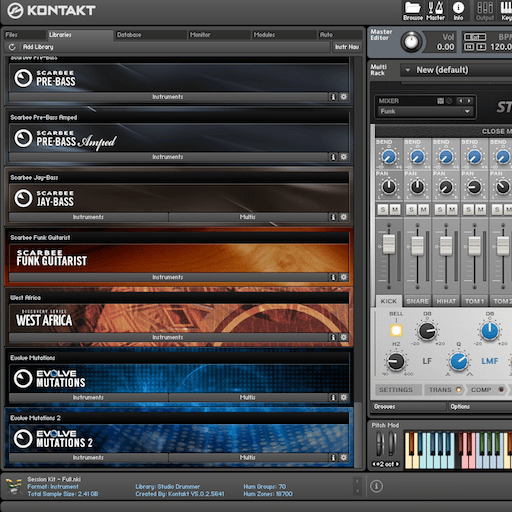Click the Snare channel volume fader

point(417,246)
